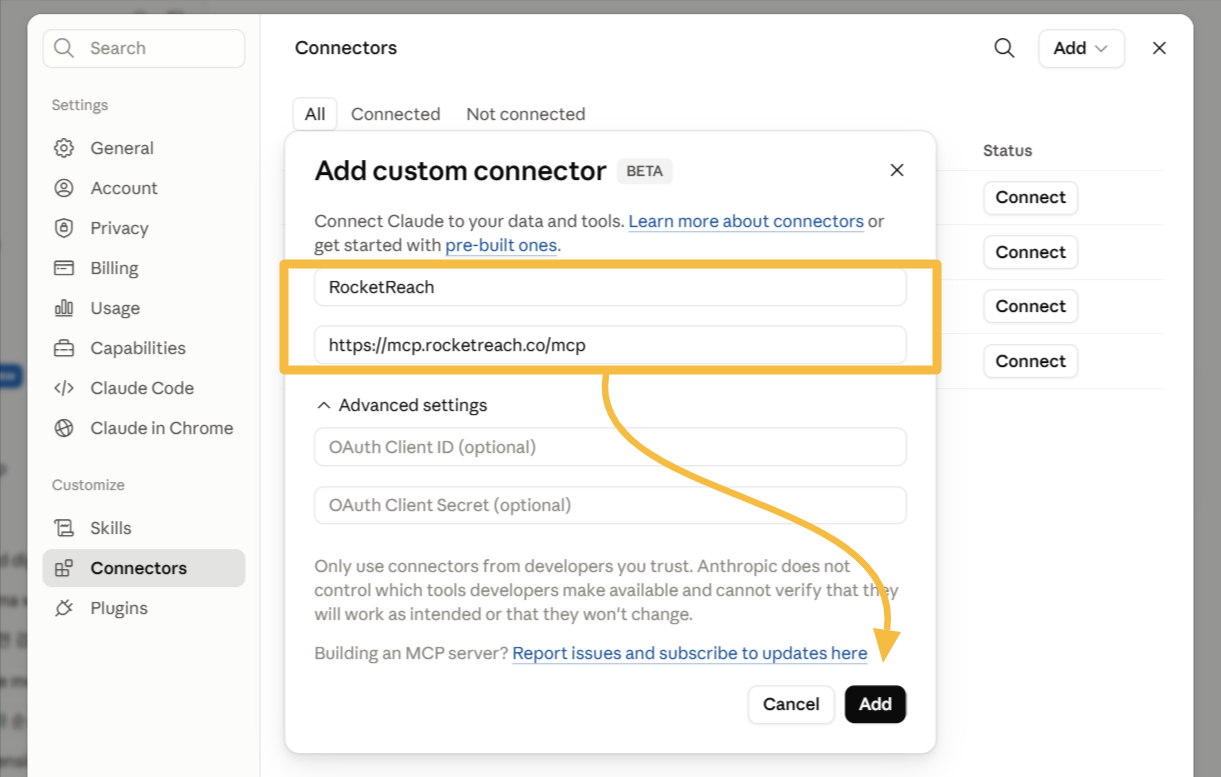1221x777 pixels.
Task: Select the Account person icon
Action: click(x=64, y=188)
